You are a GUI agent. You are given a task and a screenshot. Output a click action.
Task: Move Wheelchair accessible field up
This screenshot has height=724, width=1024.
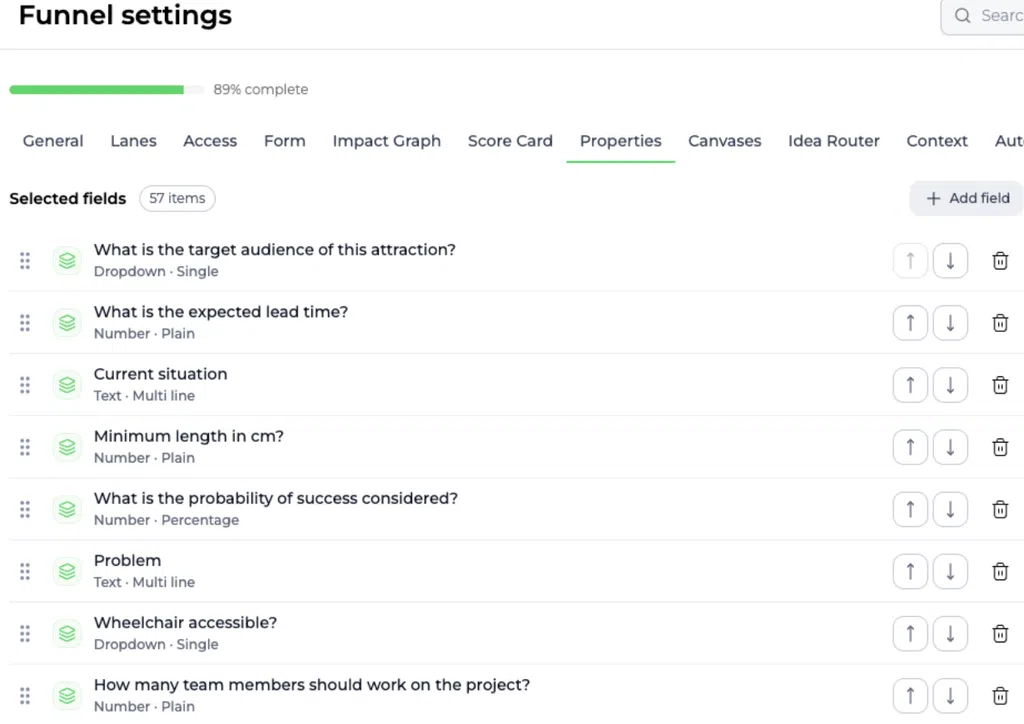pos(910,634)
